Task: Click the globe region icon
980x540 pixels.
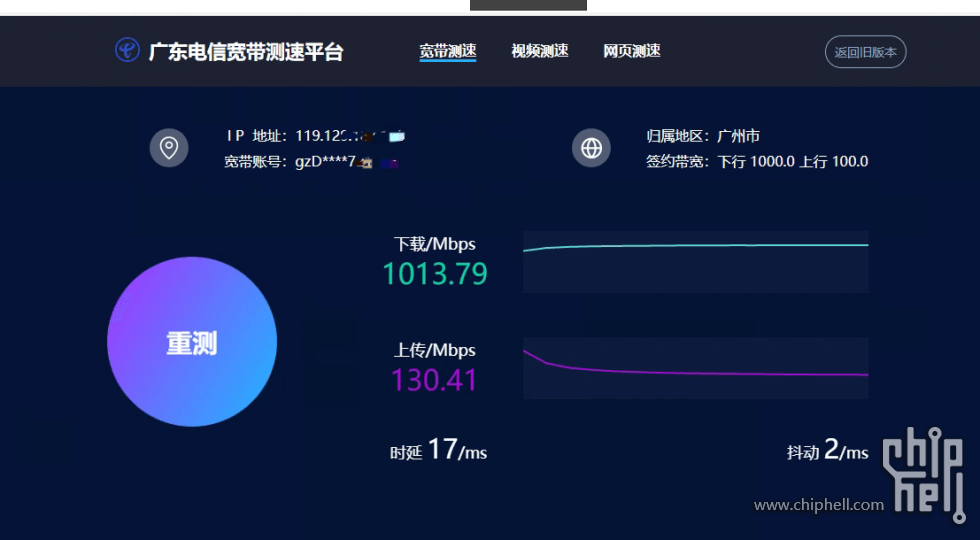Action: point(591,148)
